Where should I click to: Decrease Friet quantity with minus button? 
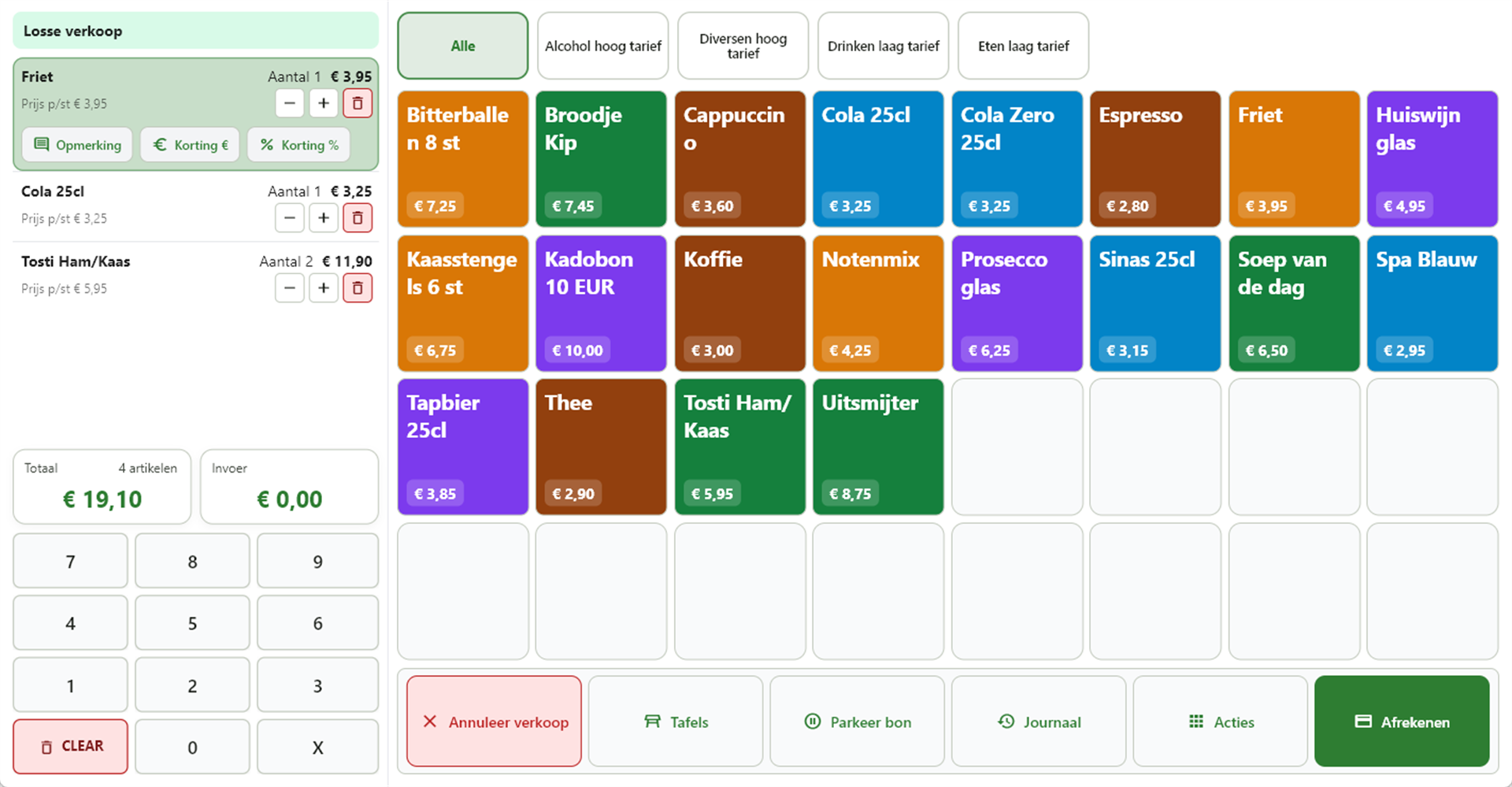tap(290, 103)
